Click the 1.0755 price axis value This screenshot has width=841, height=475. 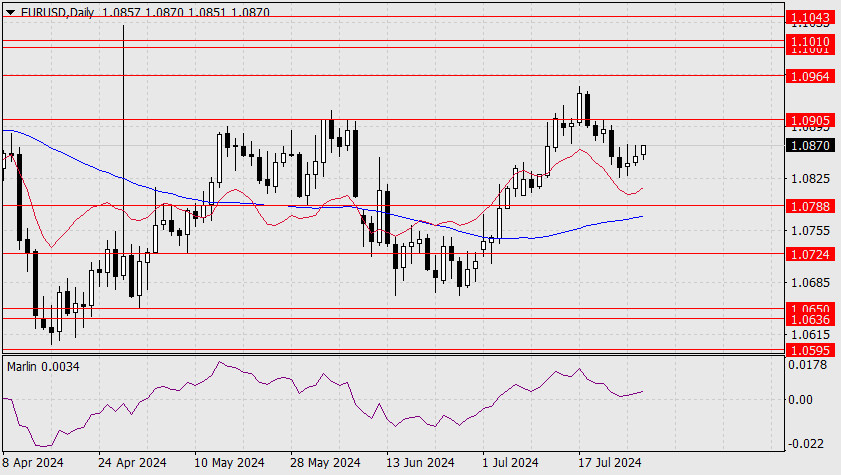(x=810, y=231)
